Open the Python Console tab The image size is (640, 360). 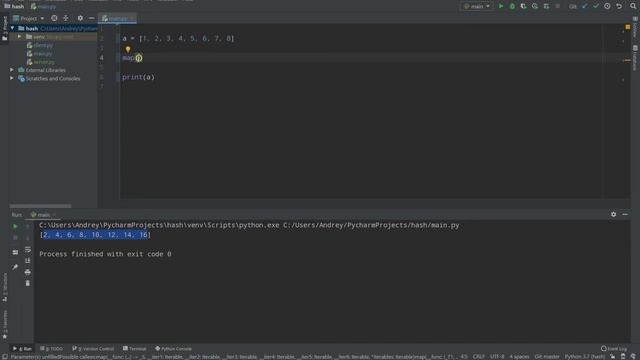(x=173, y=349)
